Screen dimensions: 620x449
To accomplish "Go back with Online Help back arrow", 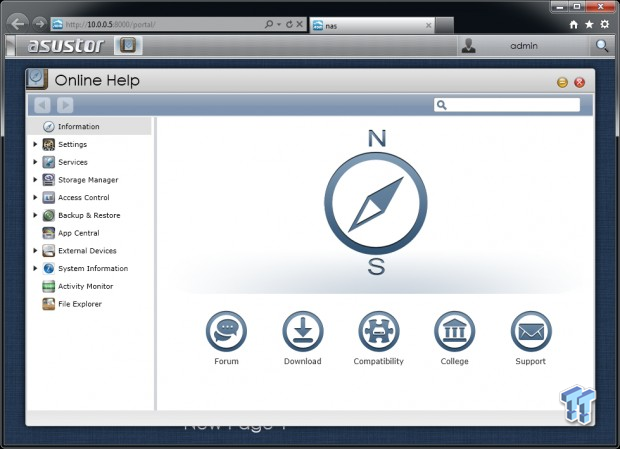I will click(42, 105).
